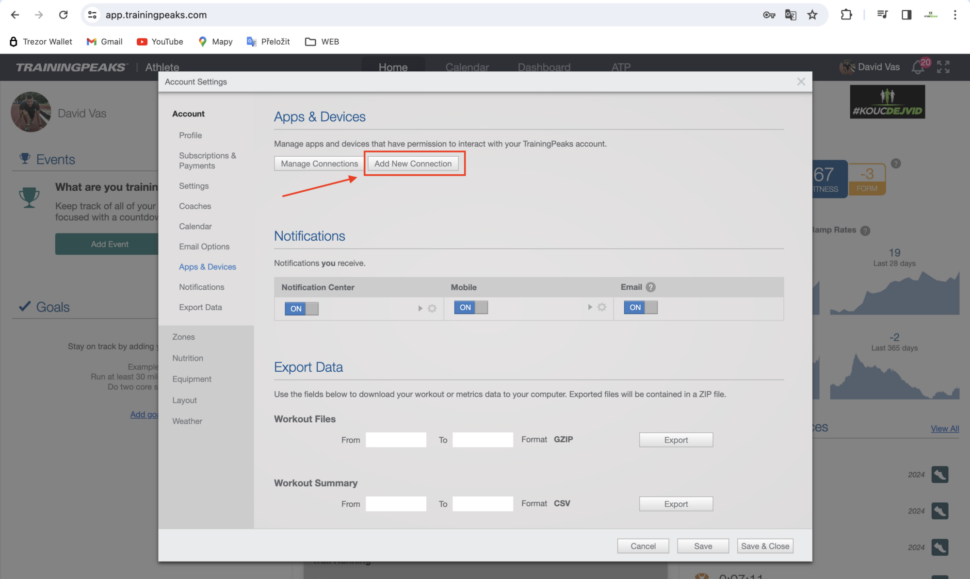Select Subscriptions & Payments in the sidebar
970x579 pixels.
tap(207, 160)
